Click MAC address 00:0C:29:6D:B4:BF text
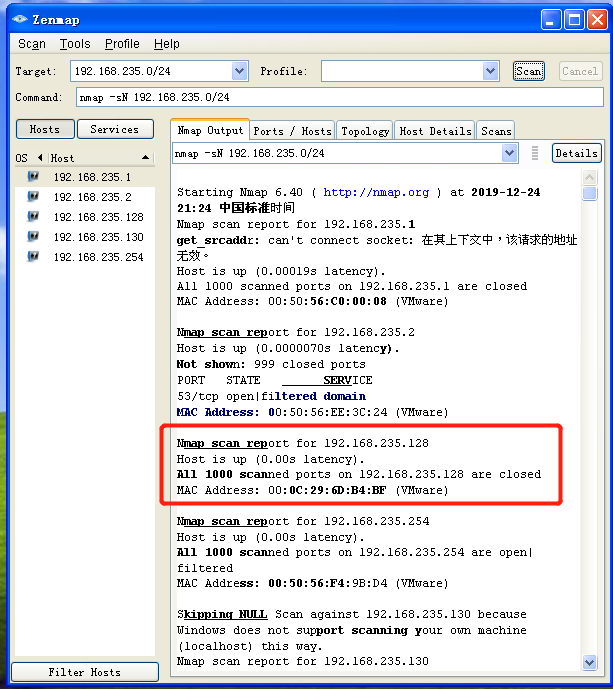Image resolution: width=613 pixels, height=689 pixels. (327, 490)
